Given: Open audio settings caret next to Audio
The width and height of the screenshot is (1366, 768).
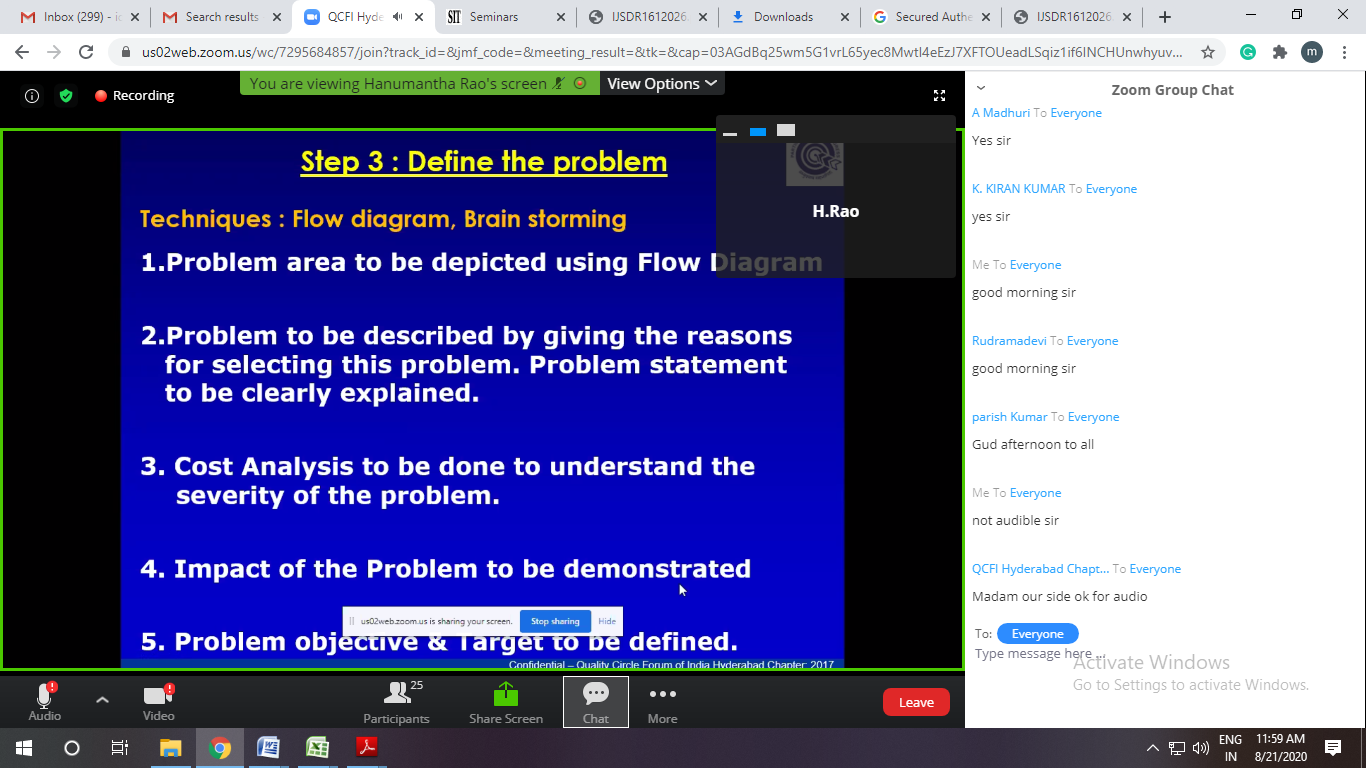Looking at the screenshot, I should [x=102, y=699].
